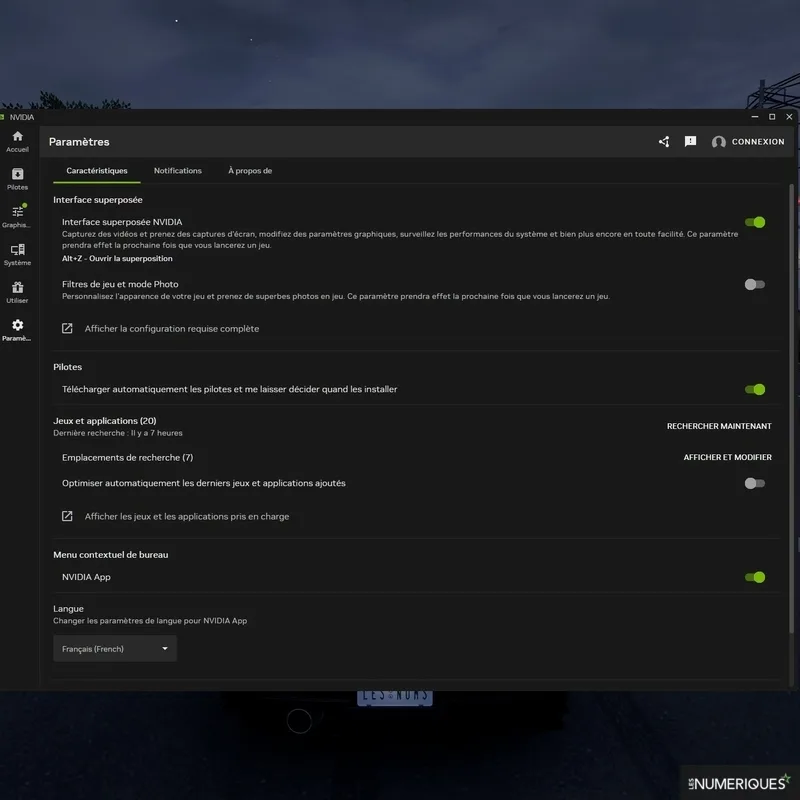800x800 pixels.
Task: Click the Alt+Z - Ouvrir la superposition text
Action: 117,259
